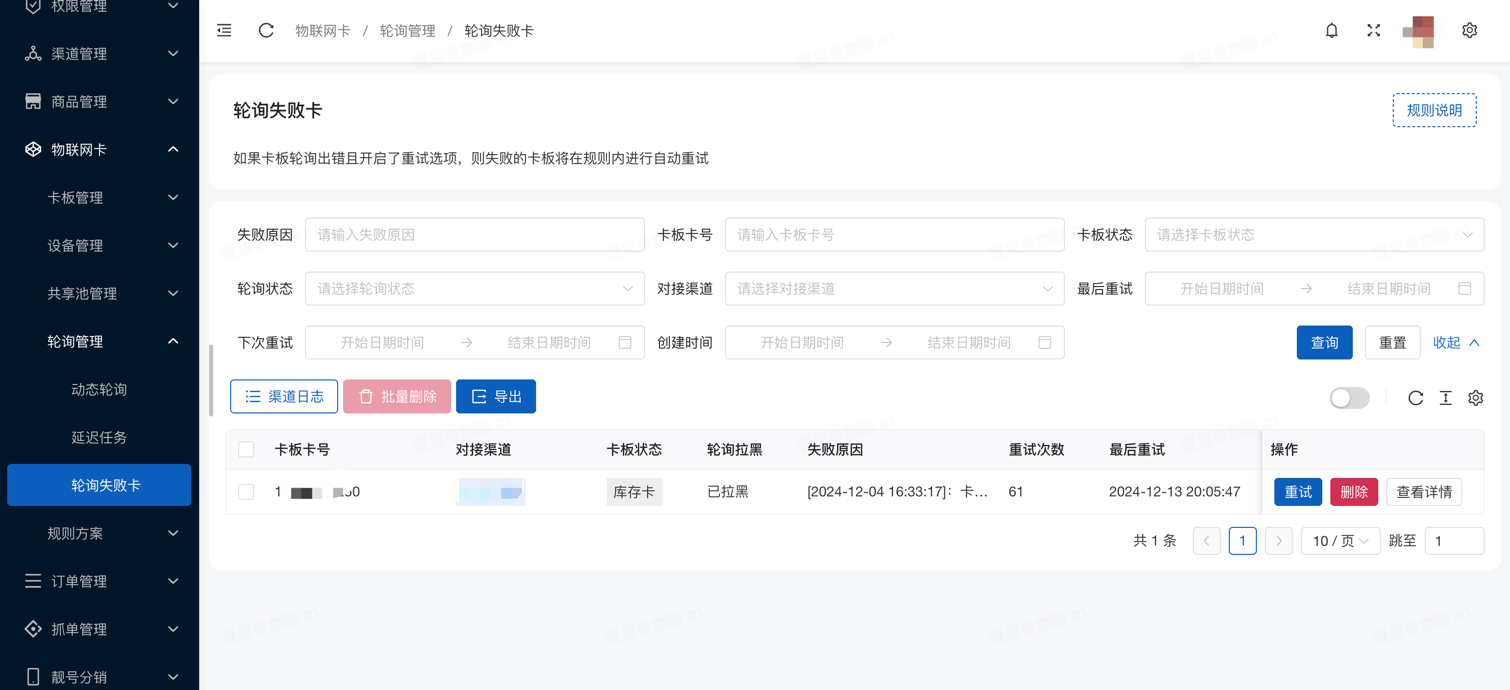Check the first table row checkbox
Screen dimensions: 1510x690
coord(246,492)
